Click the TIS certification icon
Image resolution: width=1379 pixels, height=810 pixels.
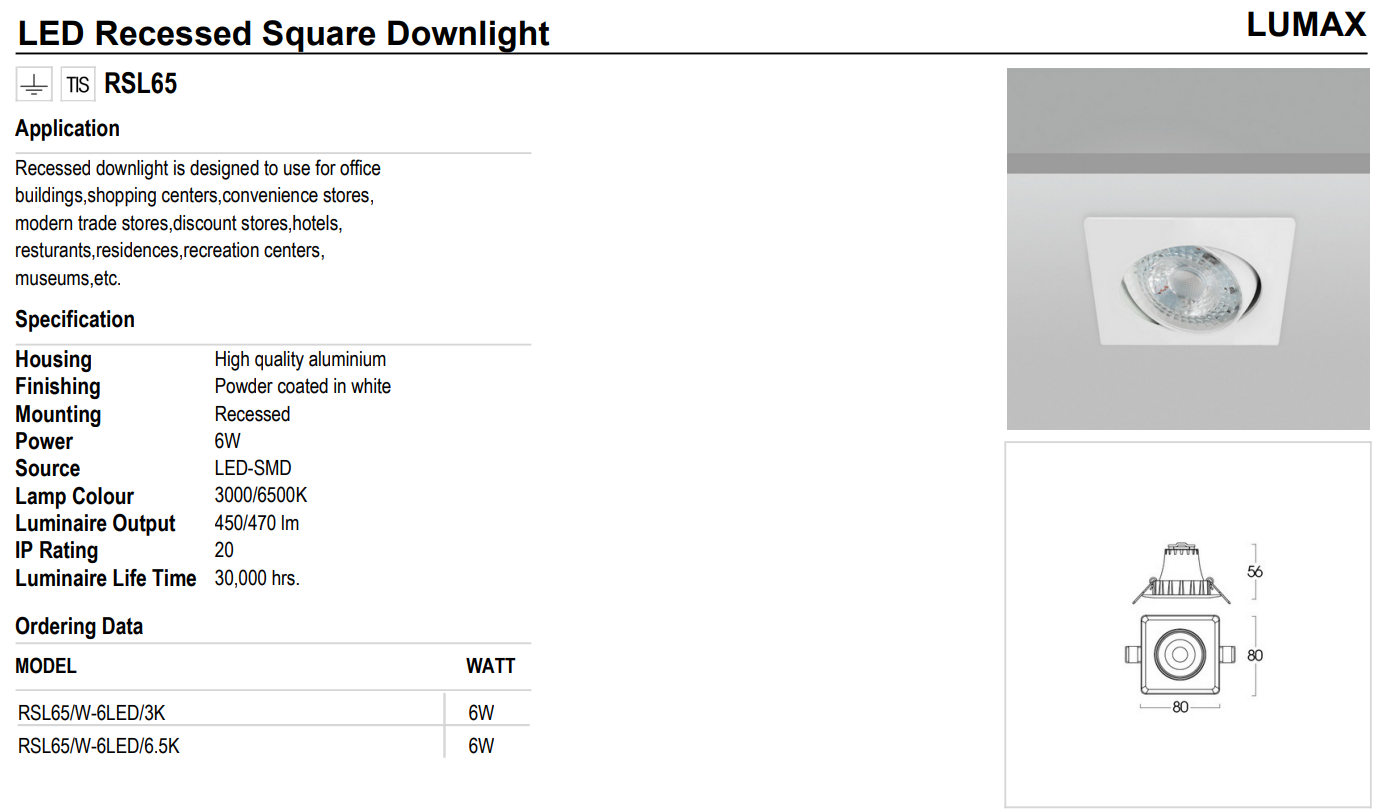click(78, 85)
